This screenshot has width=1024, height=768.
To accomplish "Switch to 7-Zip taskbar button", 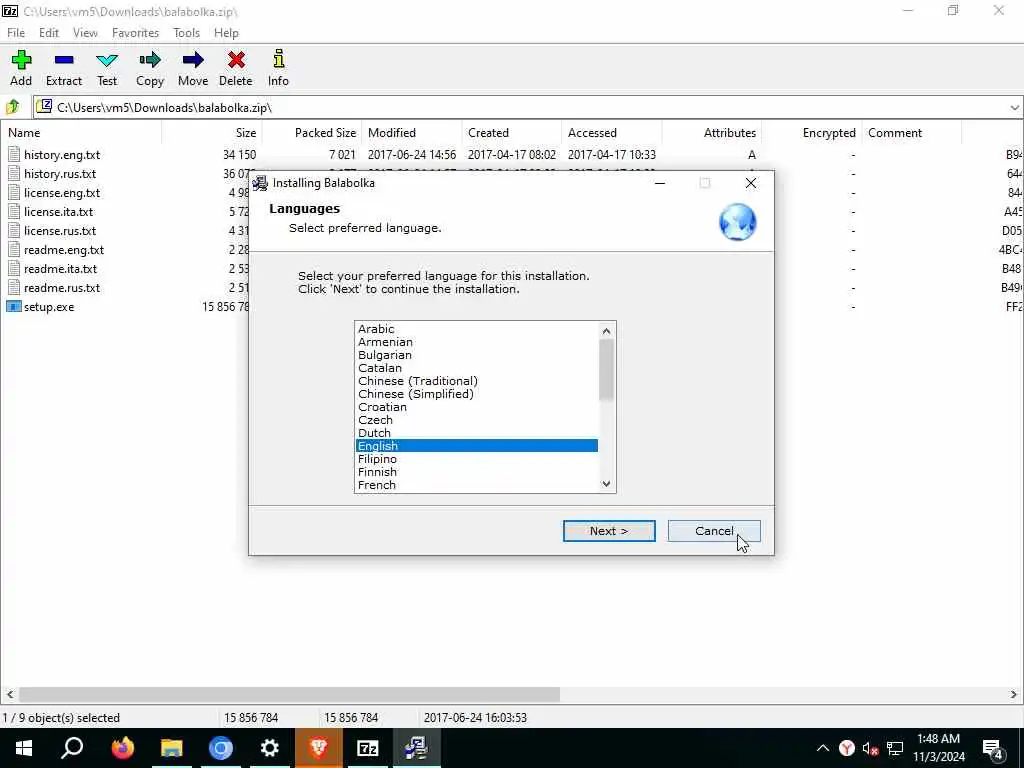I will coord(368,748).
